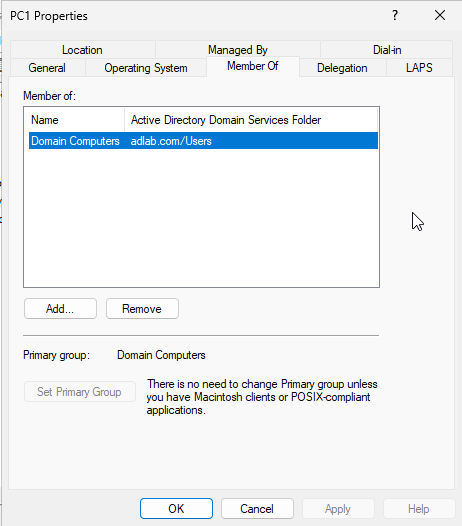Click the Remove button
This screenshot has height=526, width=462.
(142, 309)
